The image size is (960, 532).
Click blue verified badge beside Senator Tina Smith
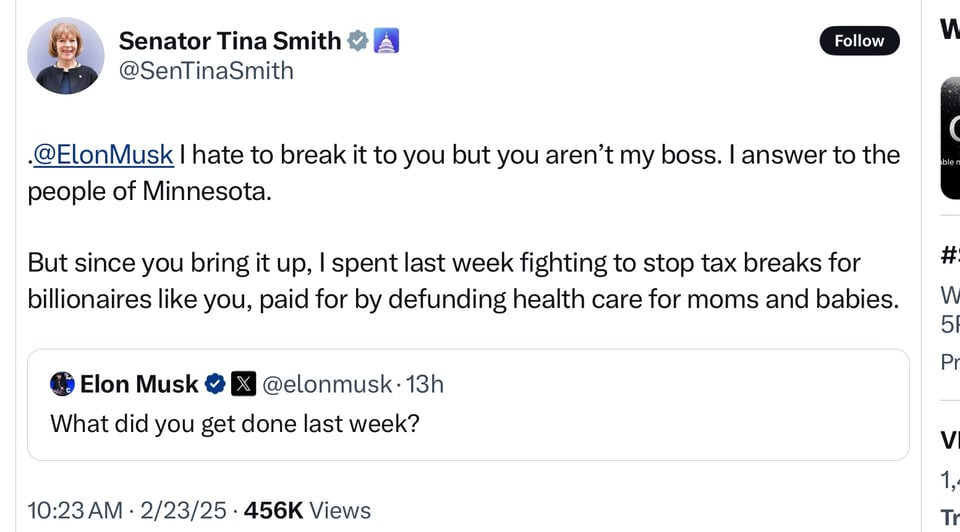pyautogui.click(x=357, y=41)
